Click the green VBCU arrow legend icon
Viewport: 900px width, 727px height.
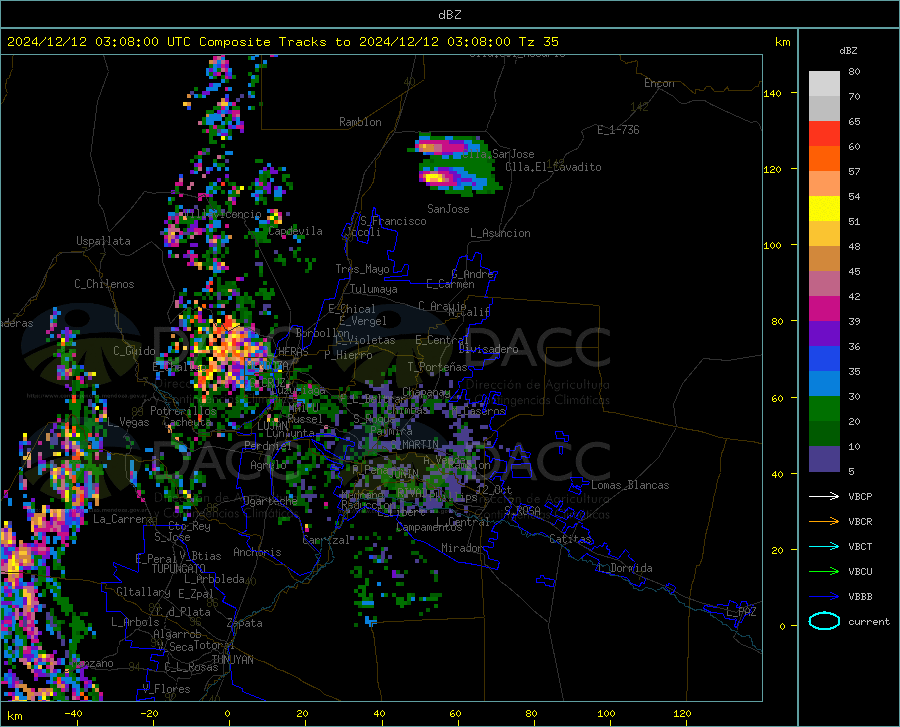824,572
